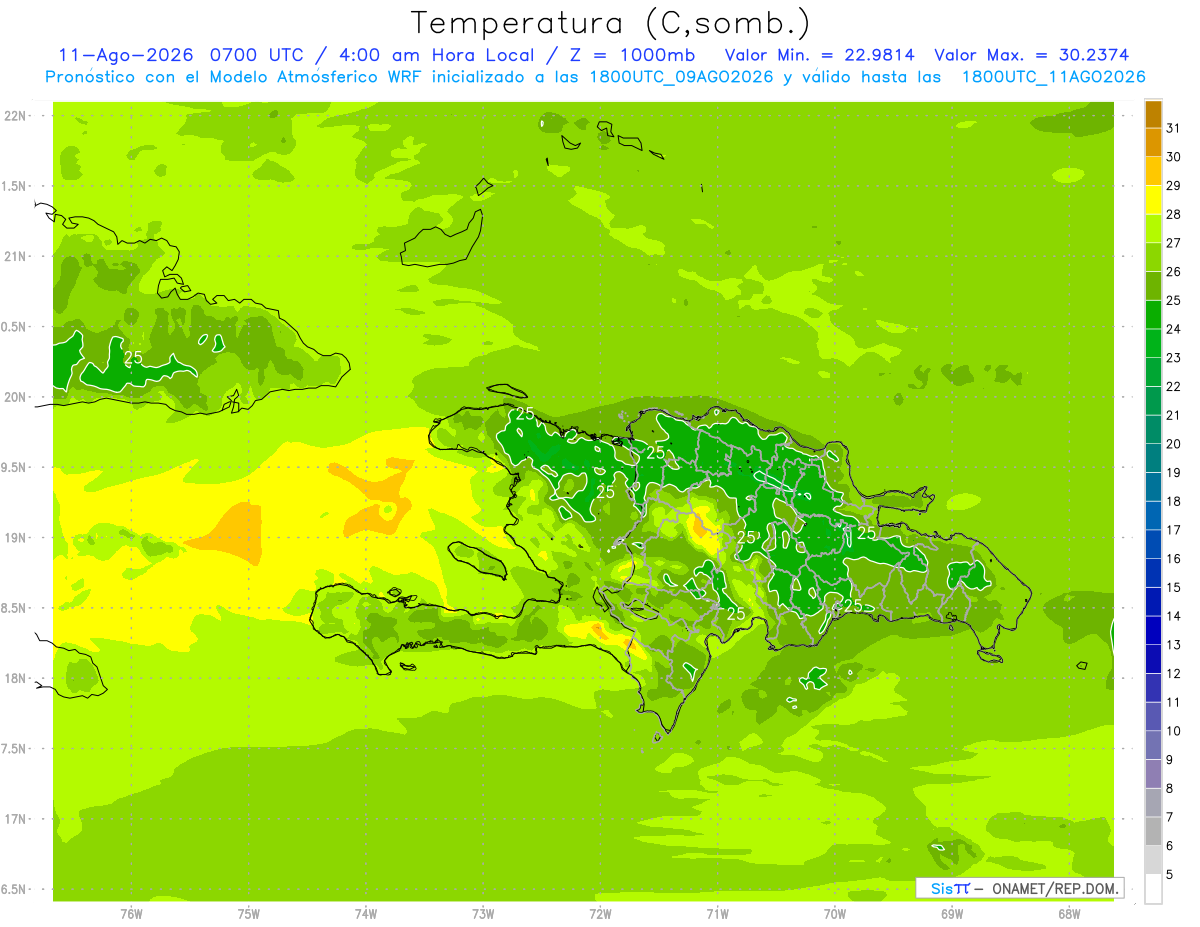Click the '75W' longitude axis label

[249, 914]
